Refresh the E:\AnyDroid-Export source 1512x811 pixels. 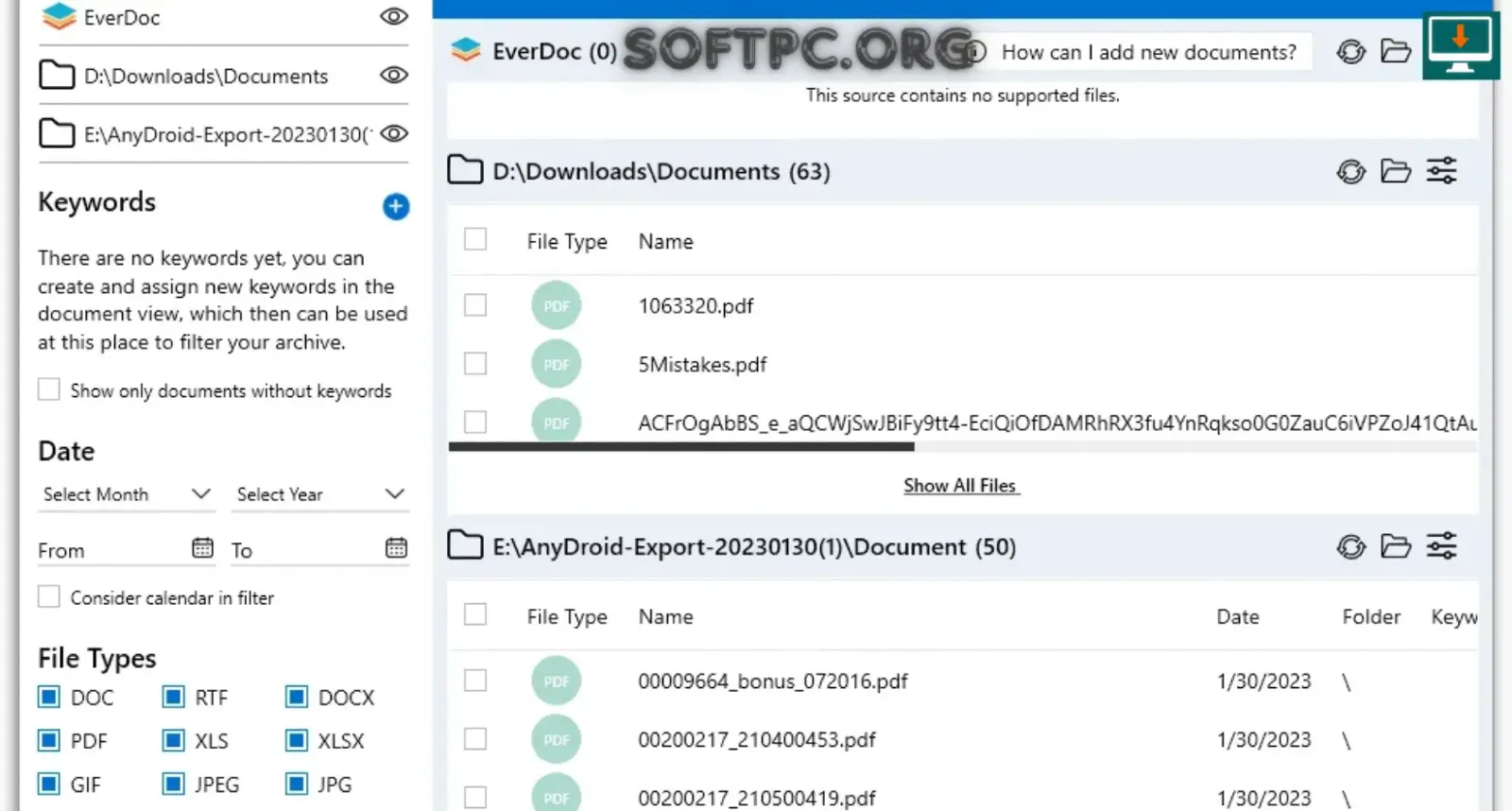pyautogui.click(x=1351, y=546)
